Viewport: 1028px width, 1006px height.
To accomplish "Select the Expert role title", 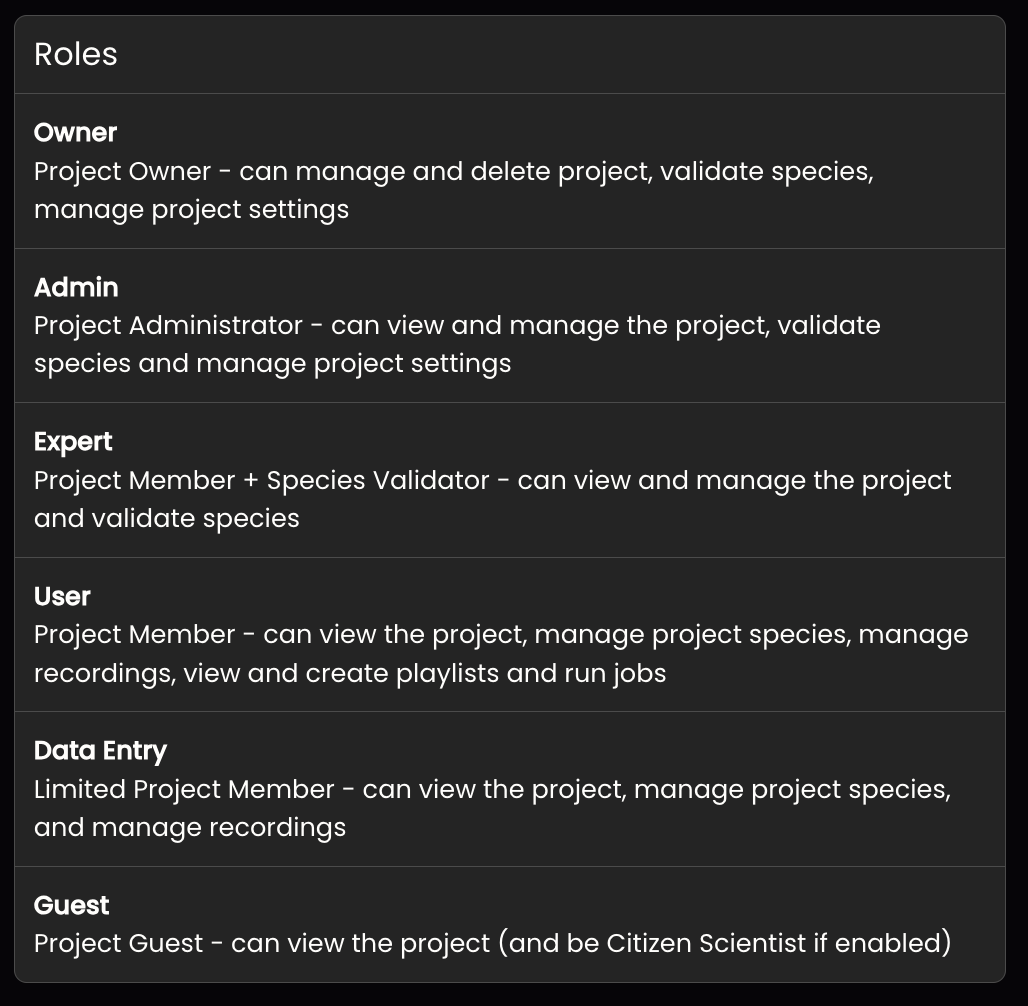I will [73, 442].
